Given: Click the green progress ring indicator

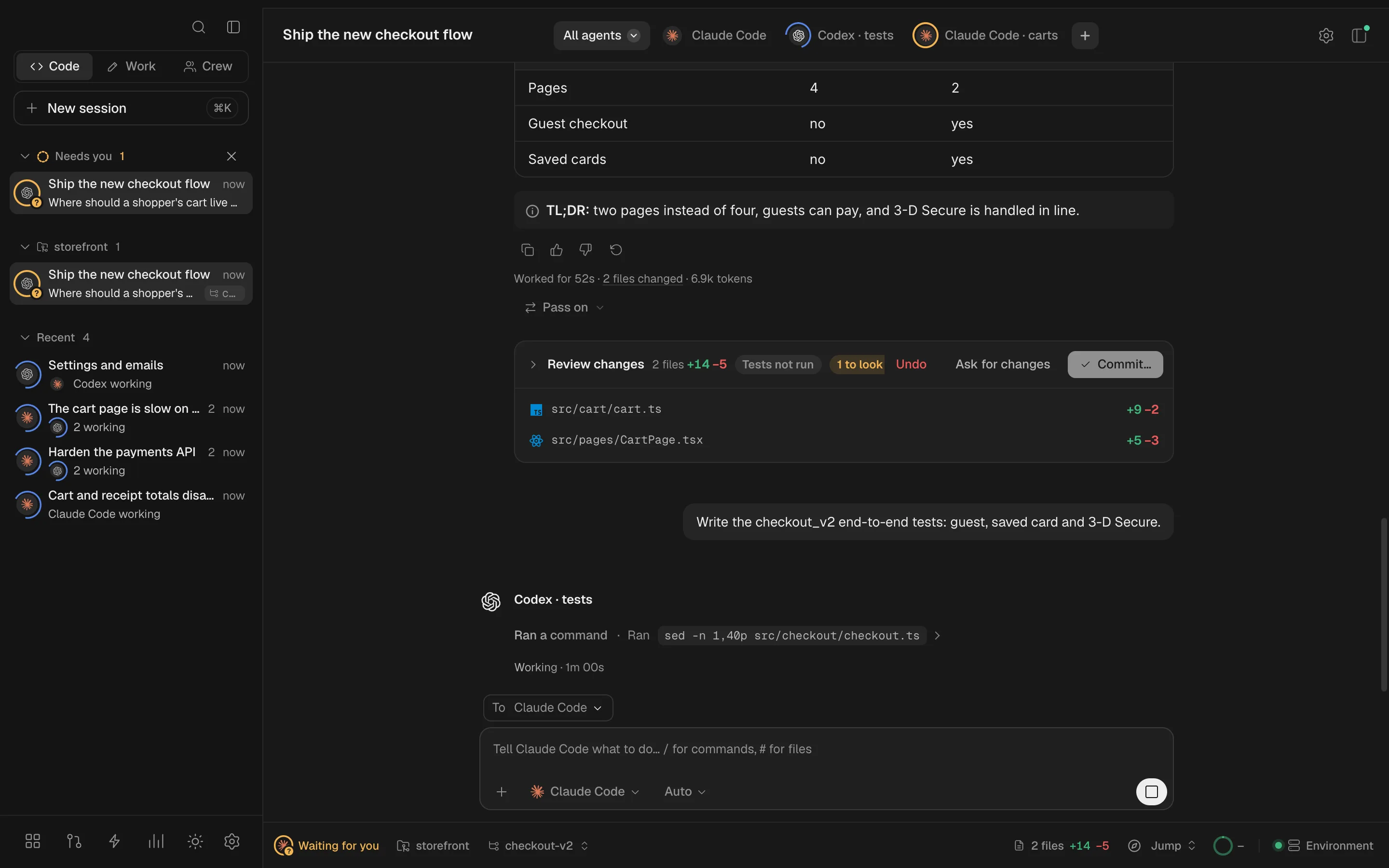Looking at the screenshot, I should pos(1223,846).
